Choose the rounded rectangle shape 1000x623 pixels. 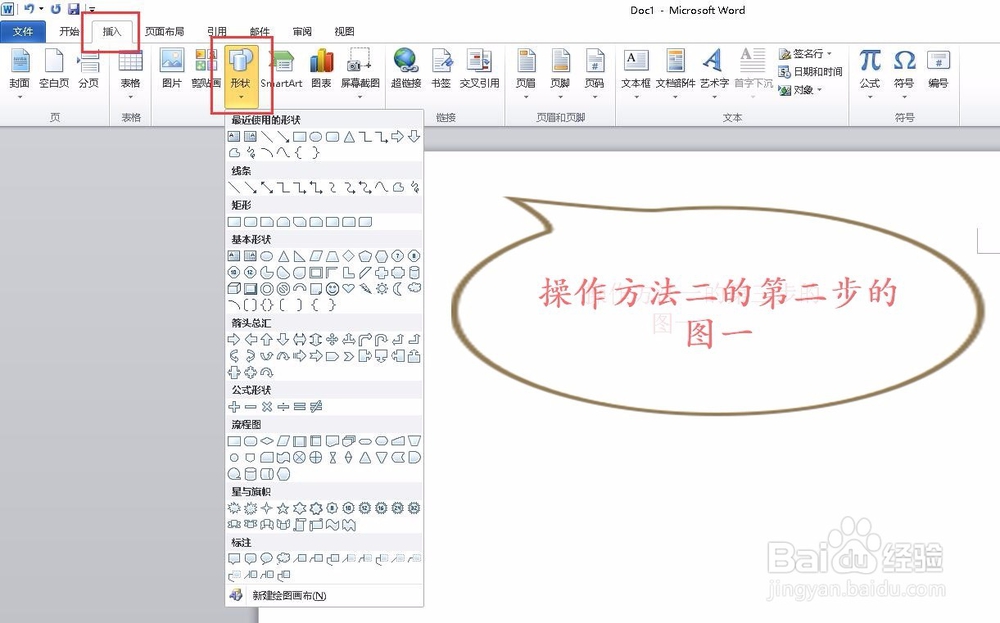250,221
